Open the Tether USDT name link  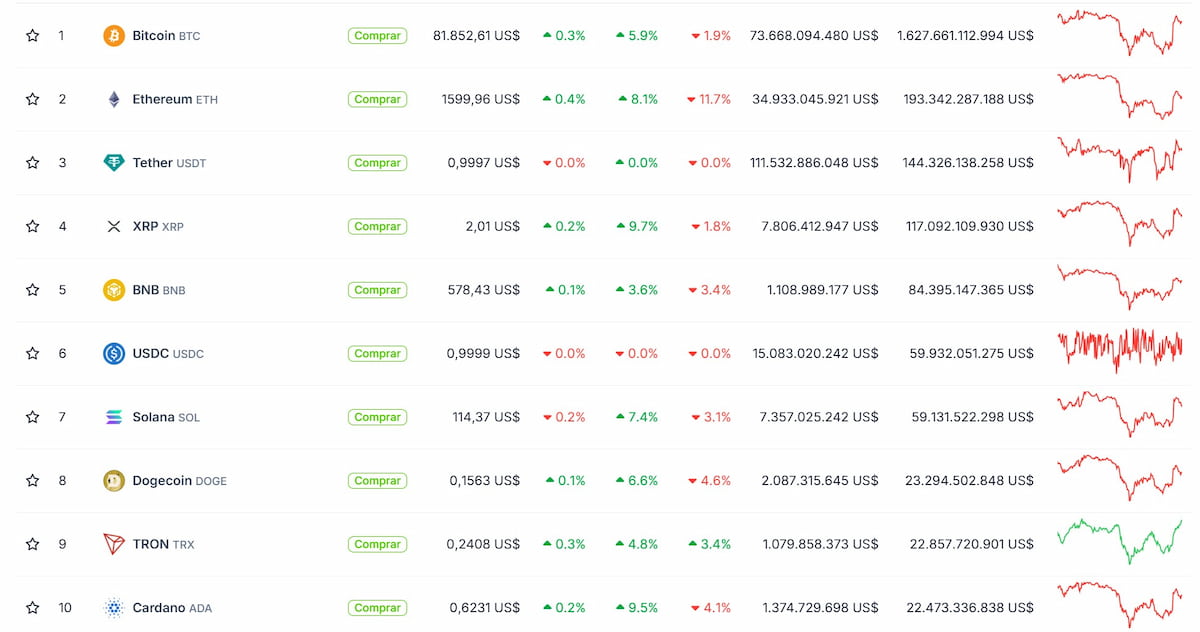(x=169, y=163)
